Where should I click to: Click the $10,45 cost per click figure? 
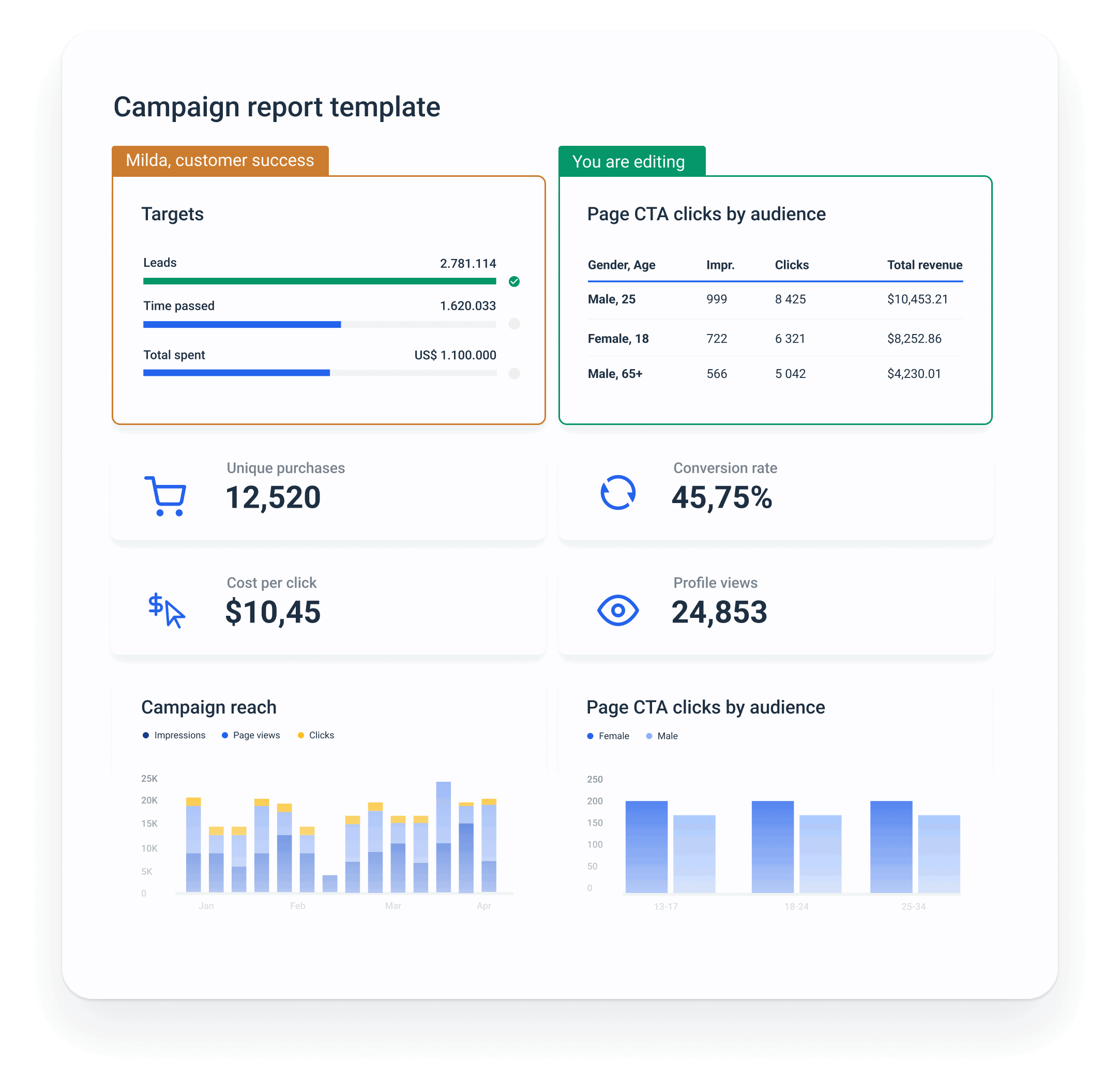(273, 612)
